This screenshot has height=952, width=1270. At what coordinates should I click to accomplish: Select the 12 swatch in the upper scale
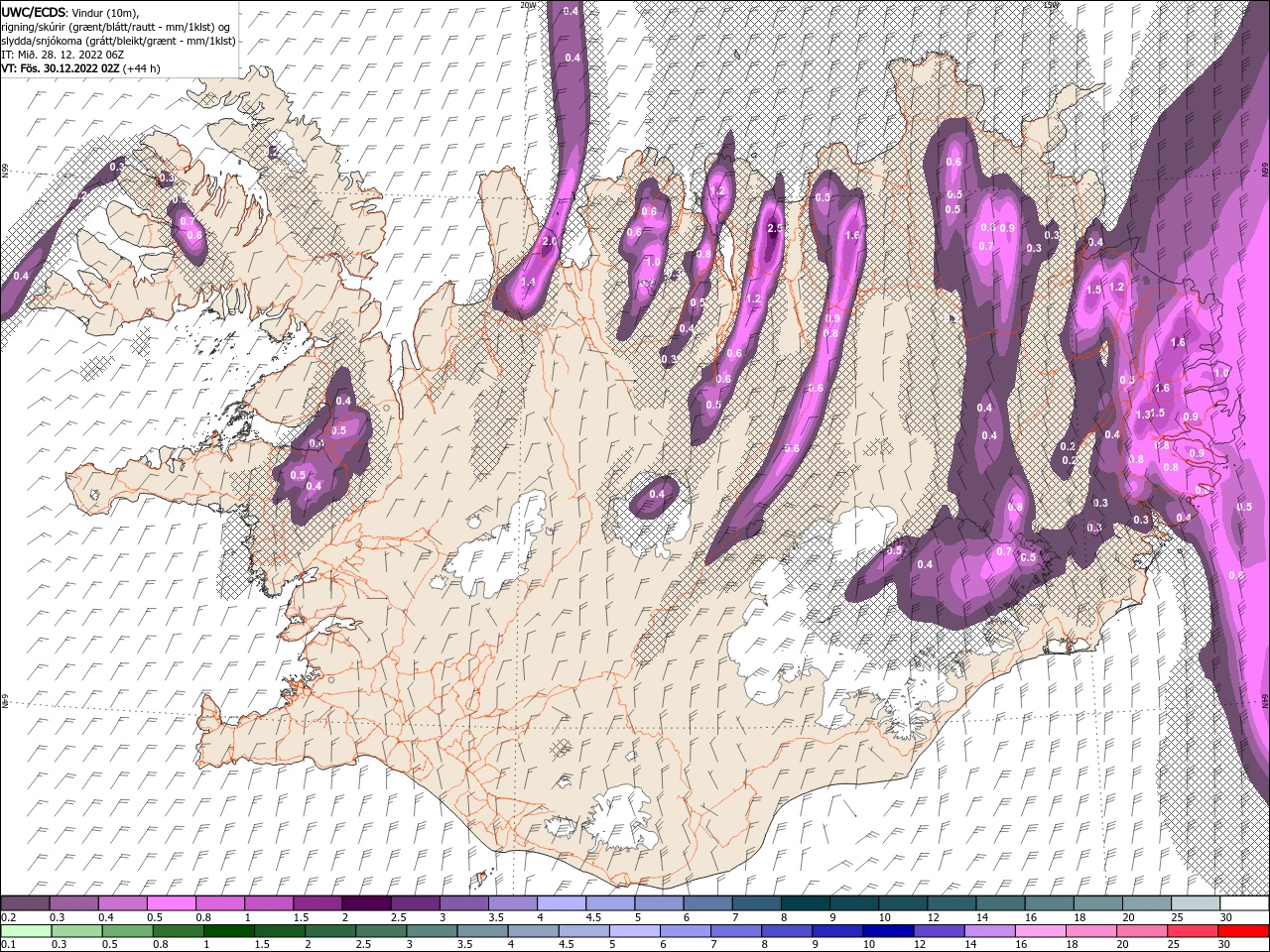[x=952, y=903]
